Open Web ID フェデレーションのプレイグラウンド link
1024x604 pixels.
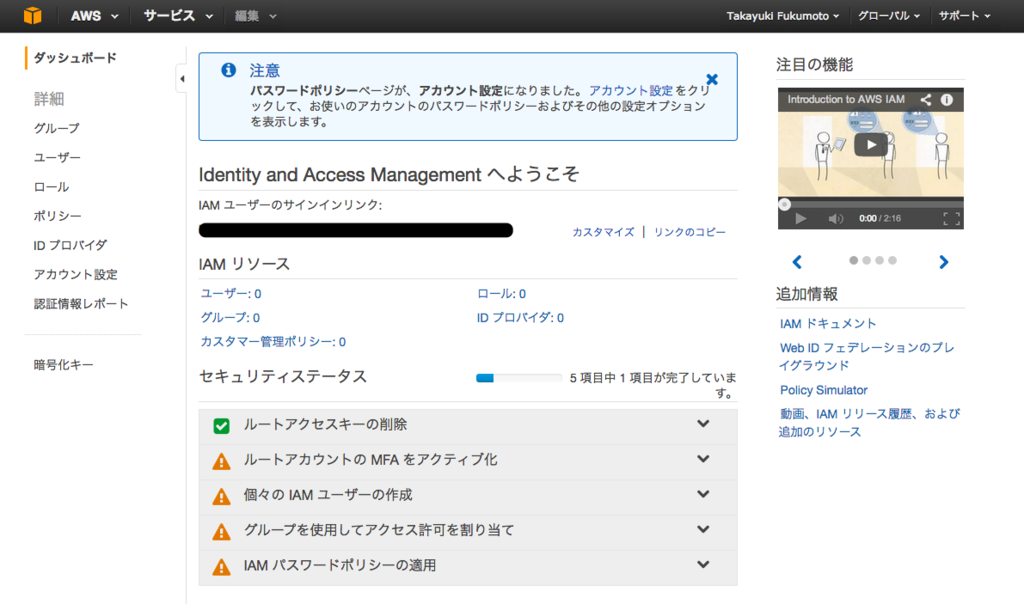pyautogui.click(x=866, y=357)
